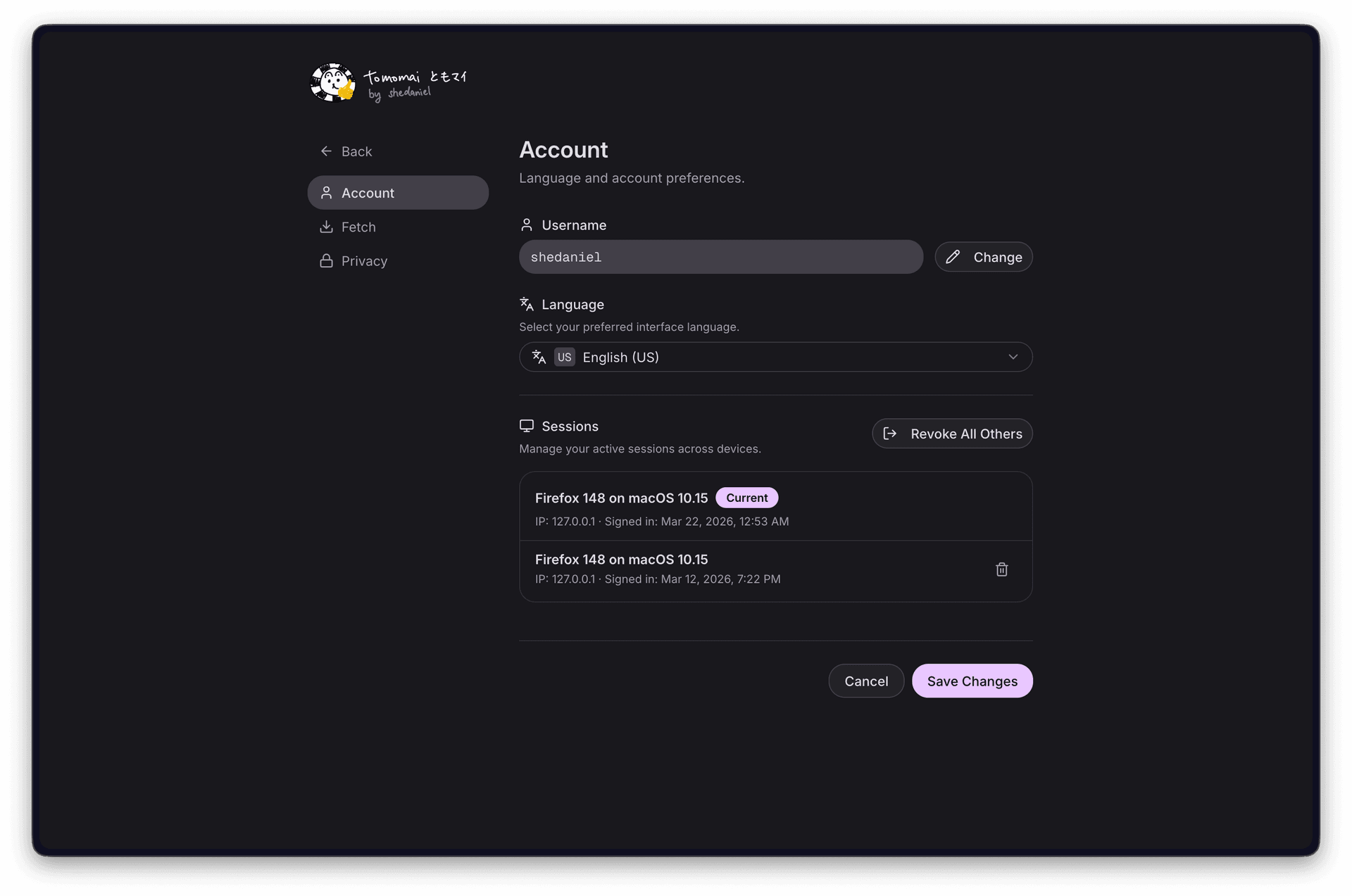Click the Current session badge
The height and width of the screenshot is (896, 1352).
click(x=746, y=498)
